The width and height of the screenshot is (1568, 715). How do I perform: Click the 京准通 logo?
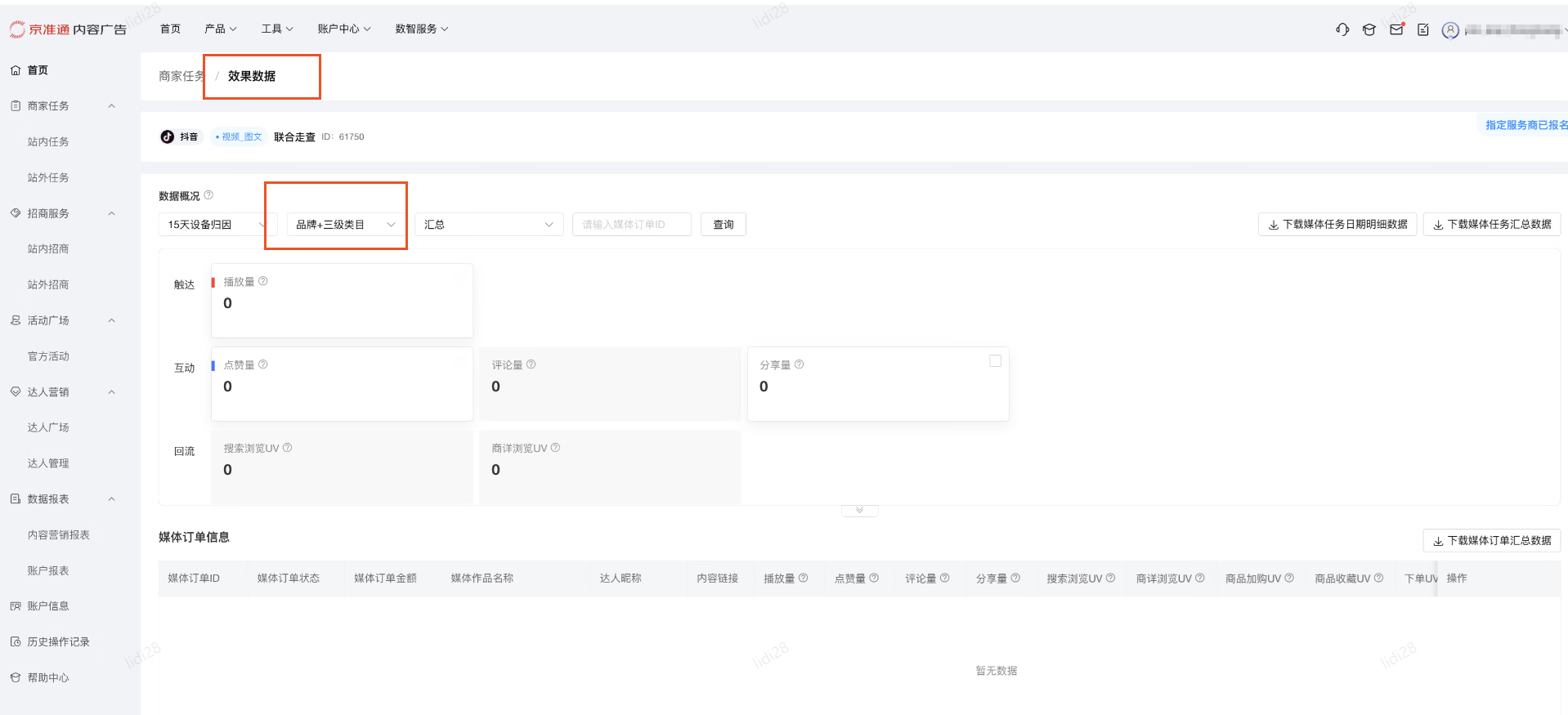(68, 29)
